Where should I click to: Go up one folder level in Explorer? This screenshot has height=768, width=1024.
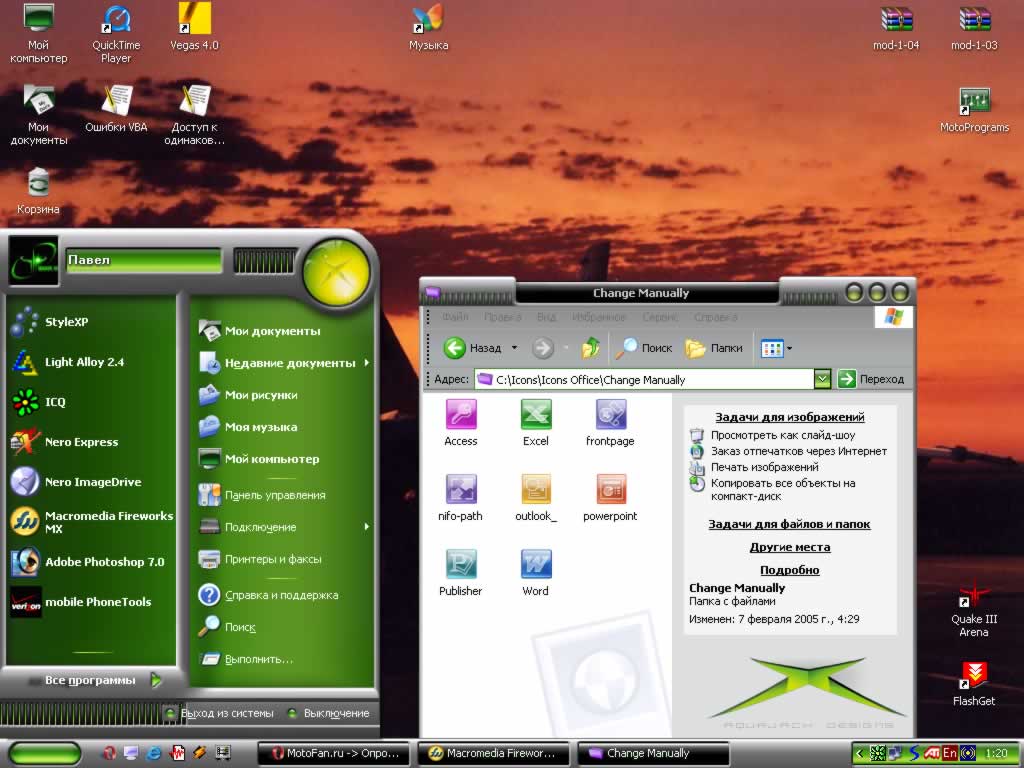[x=590, y=348]
